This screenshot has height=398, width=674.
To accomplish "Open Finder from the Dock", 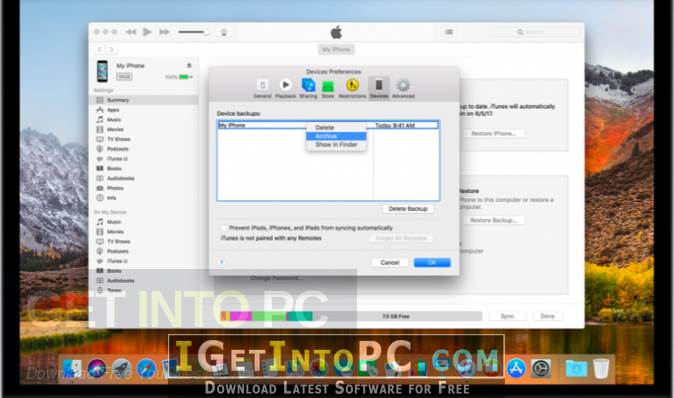I will (72, 369).
